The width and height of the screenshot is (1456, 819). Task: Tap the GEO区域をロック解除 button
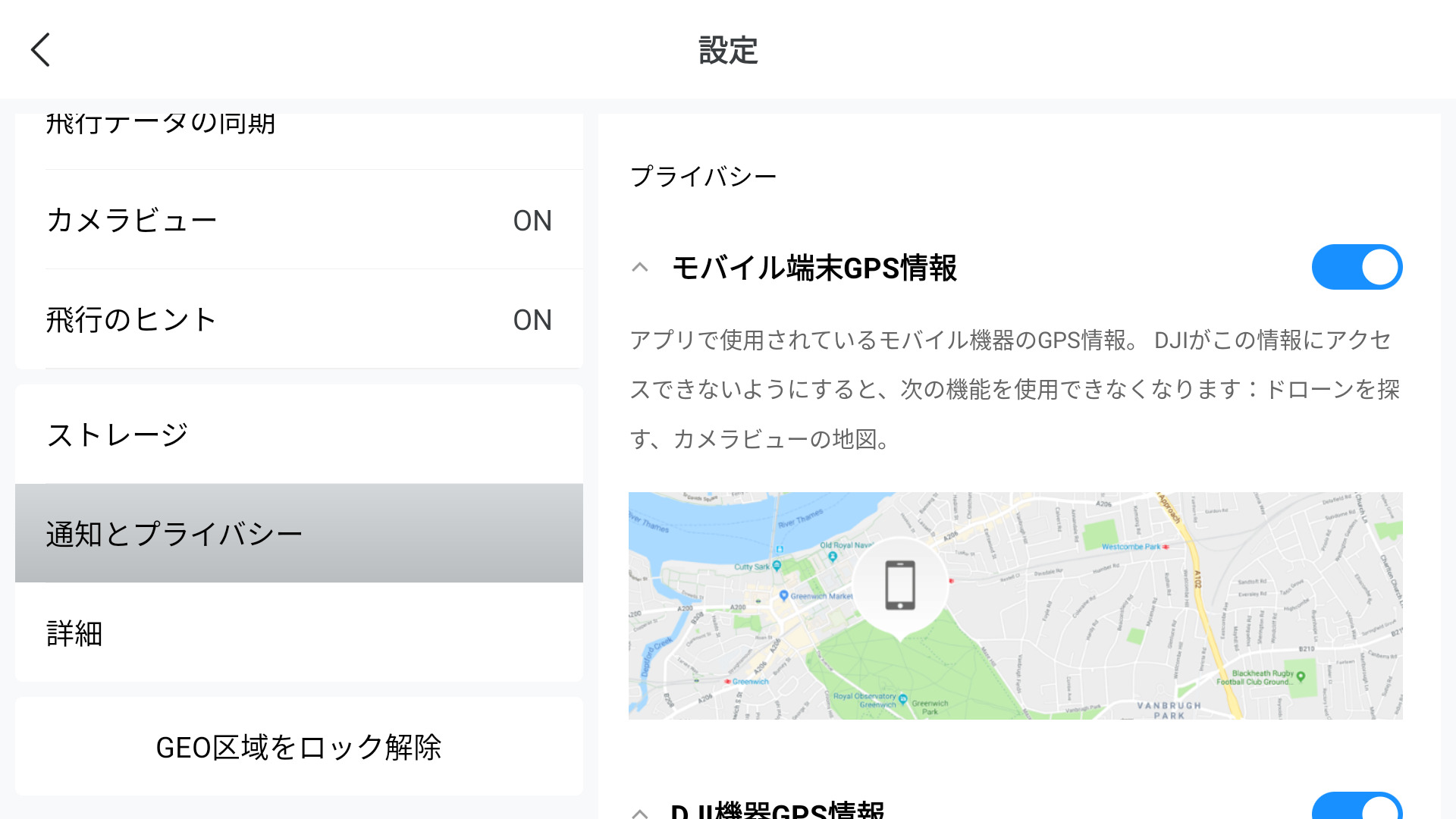pyautogui.click(x=299, y=746)
